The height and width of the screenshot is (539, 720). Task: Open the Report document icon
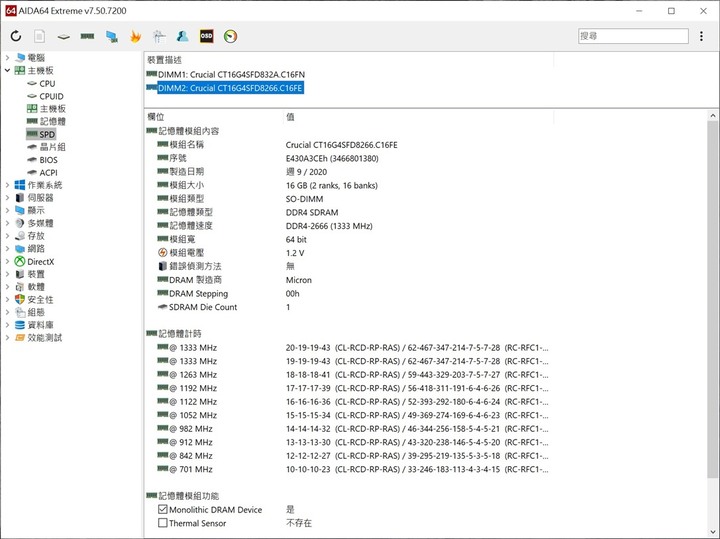39,36
